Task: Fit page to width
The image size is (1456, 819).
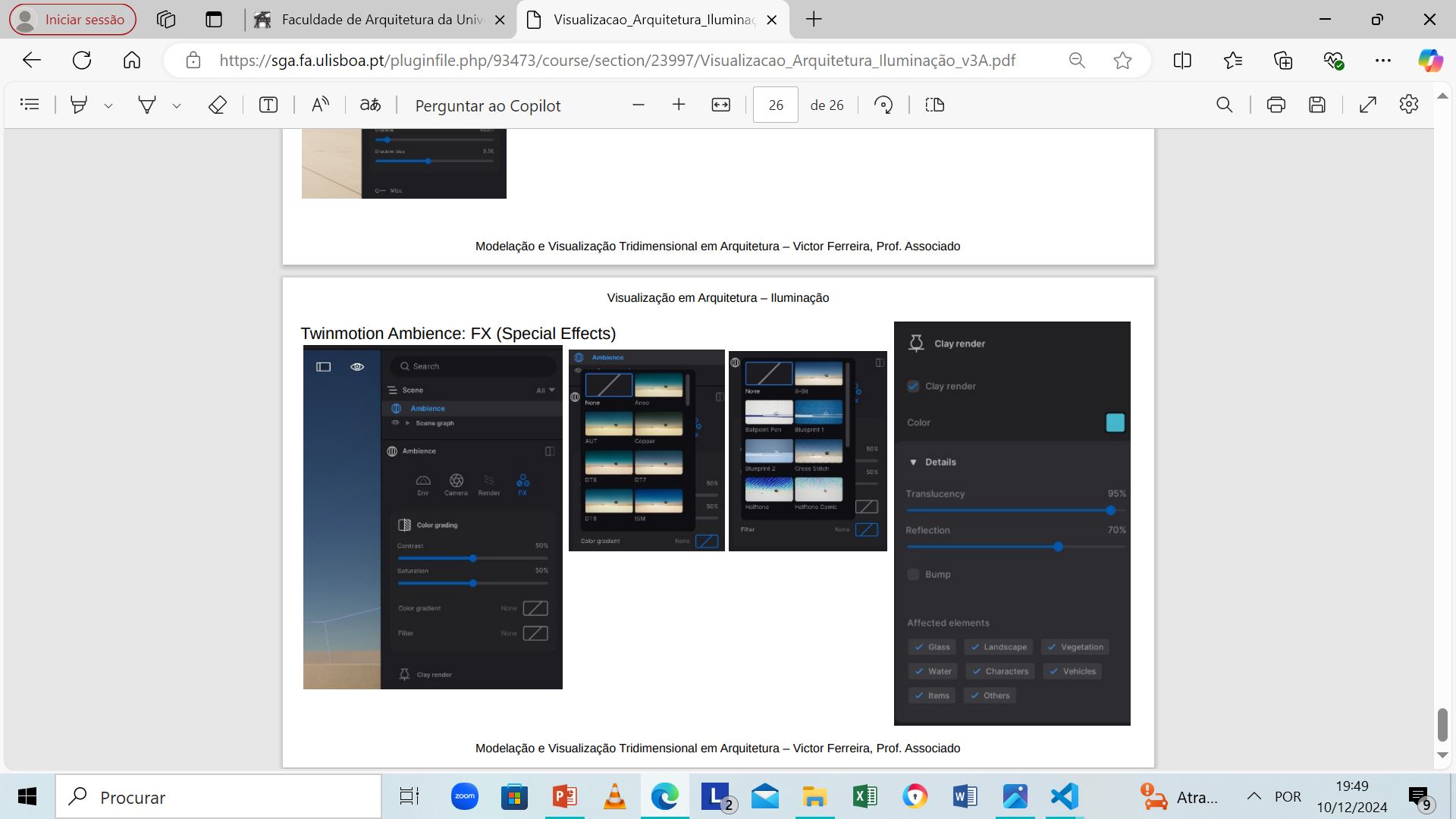Action: click(721, 105)
